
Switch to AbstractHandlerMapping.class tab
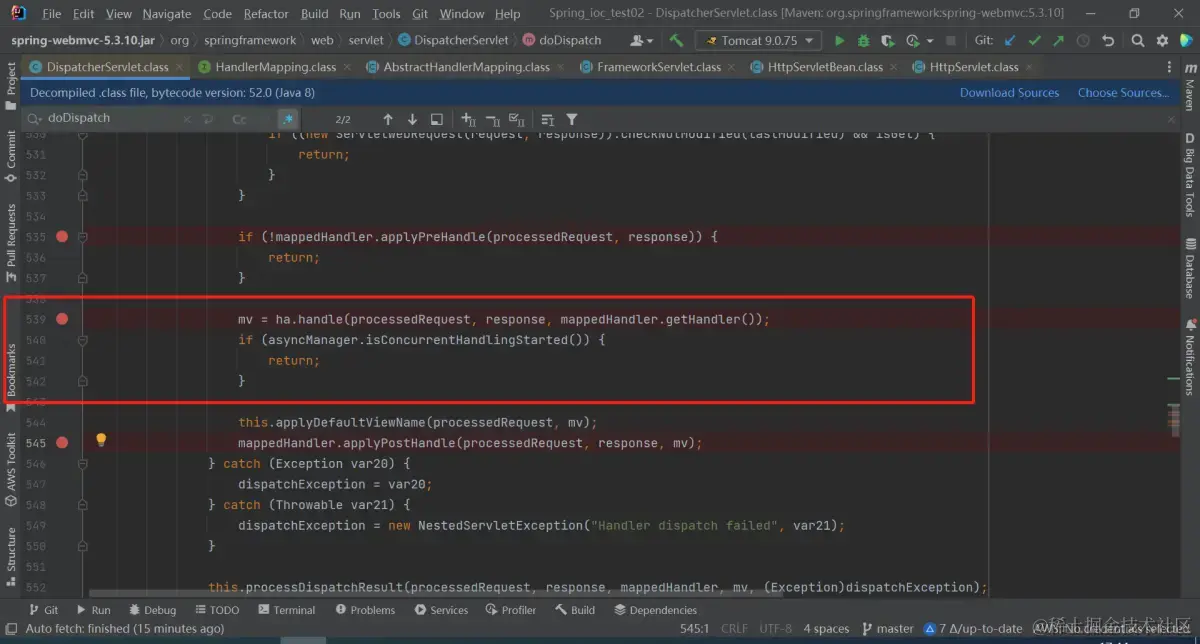[466, 67]
